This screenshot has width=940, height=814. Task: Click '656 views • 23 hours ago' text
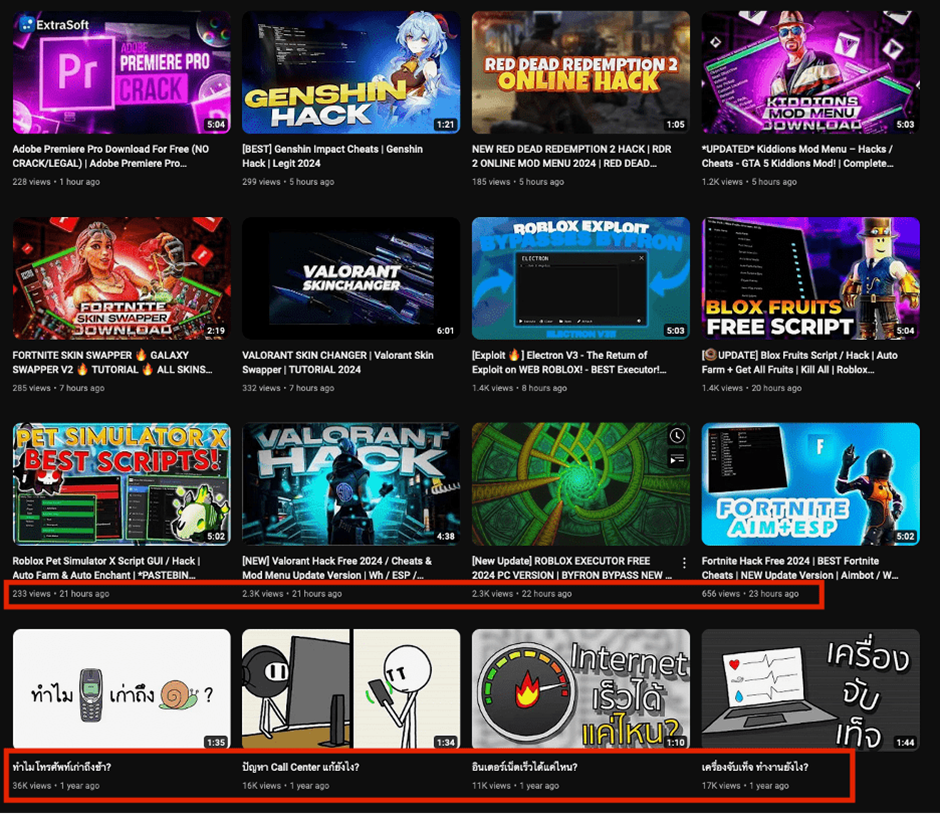click(750, 593)
